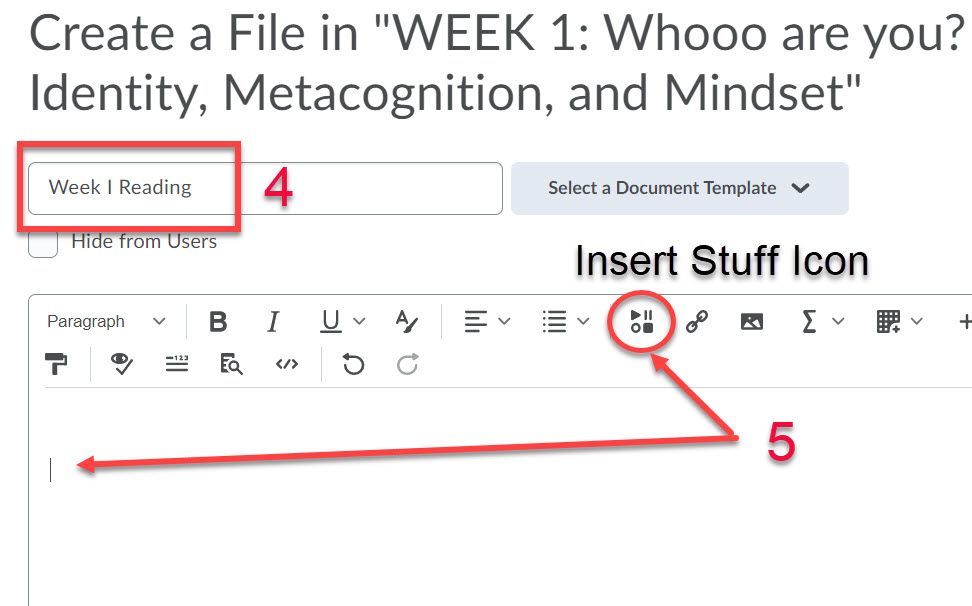Select the font color icon
Image resolution: width=972 pixels, height=606 pixels.
[406, 321]
